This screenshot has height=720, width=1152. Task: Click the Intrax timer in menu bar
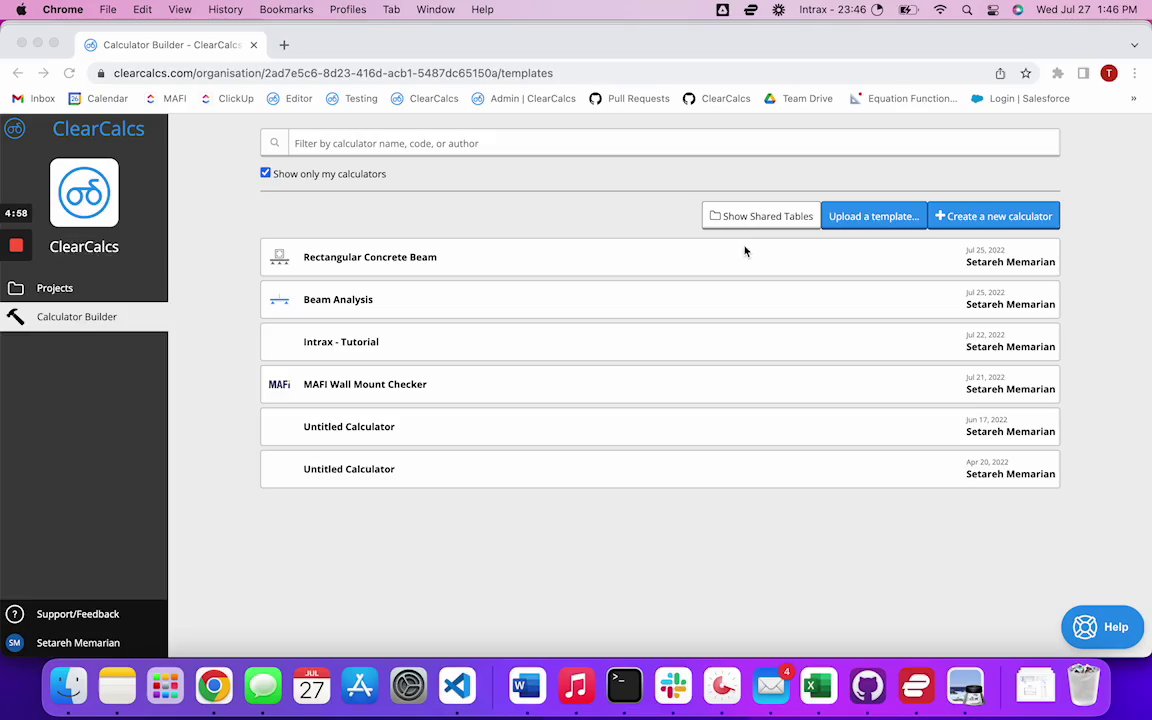tap(840, 10)
